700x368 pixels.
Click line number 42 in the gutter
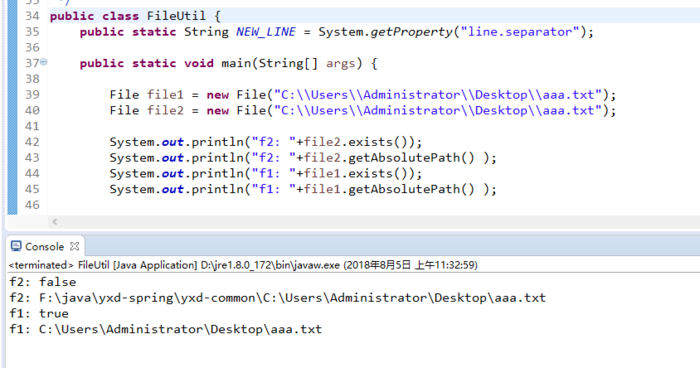(32, 142)
